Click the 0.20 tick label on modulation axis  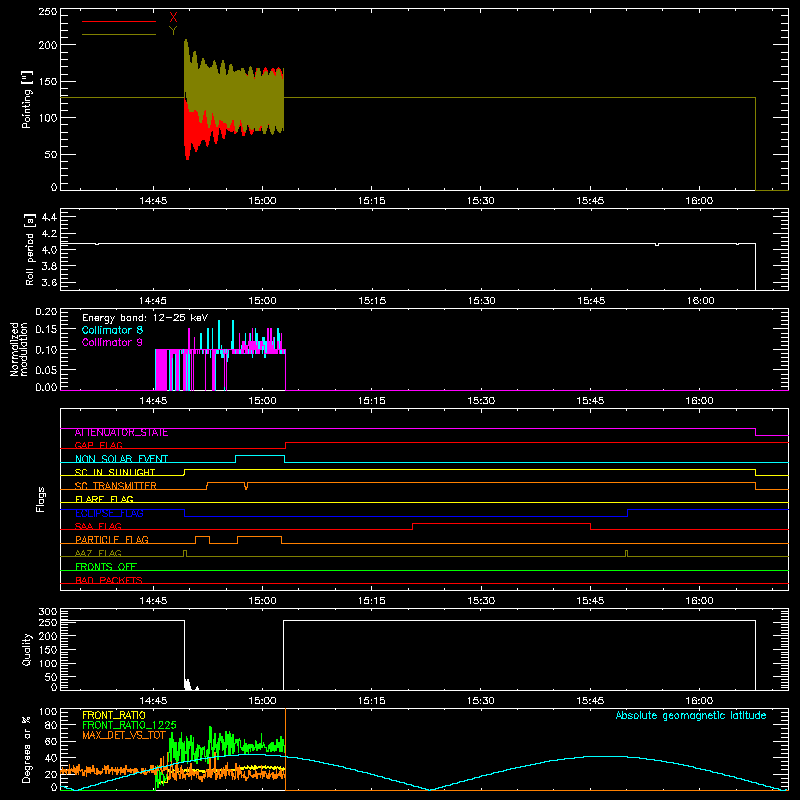[46, 312]
